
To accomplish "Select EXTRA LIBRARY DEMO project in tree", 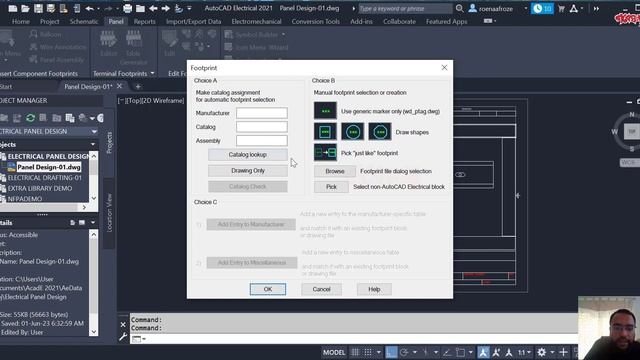I will pos(40,188).
